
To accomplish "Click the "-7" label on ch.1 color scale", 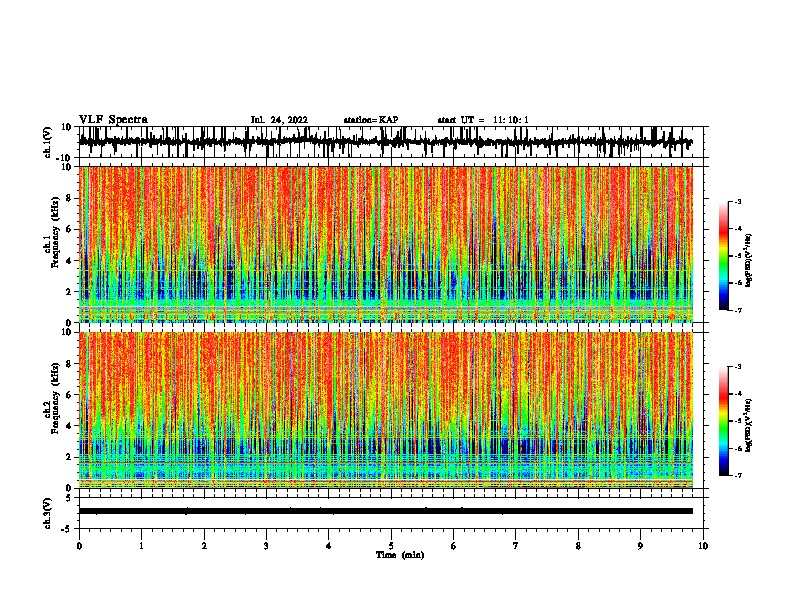I will [738, 310].
